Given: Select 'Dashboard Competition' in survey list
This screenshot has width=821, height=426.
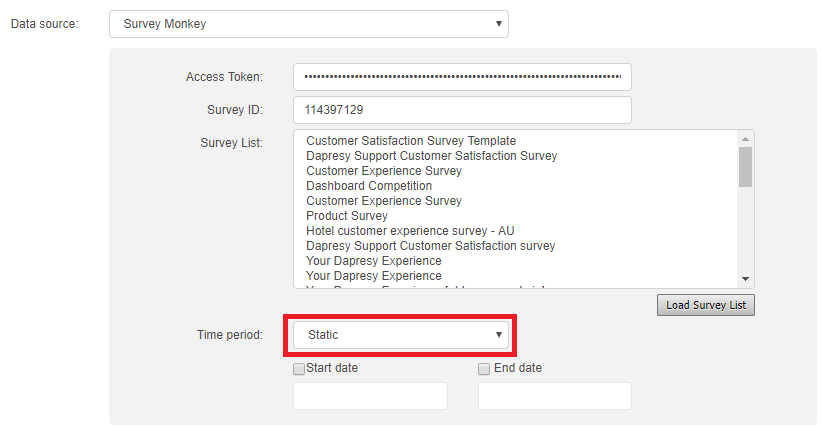Looking at the screenshot, I should pyautogui.click(x=369, y=186).
